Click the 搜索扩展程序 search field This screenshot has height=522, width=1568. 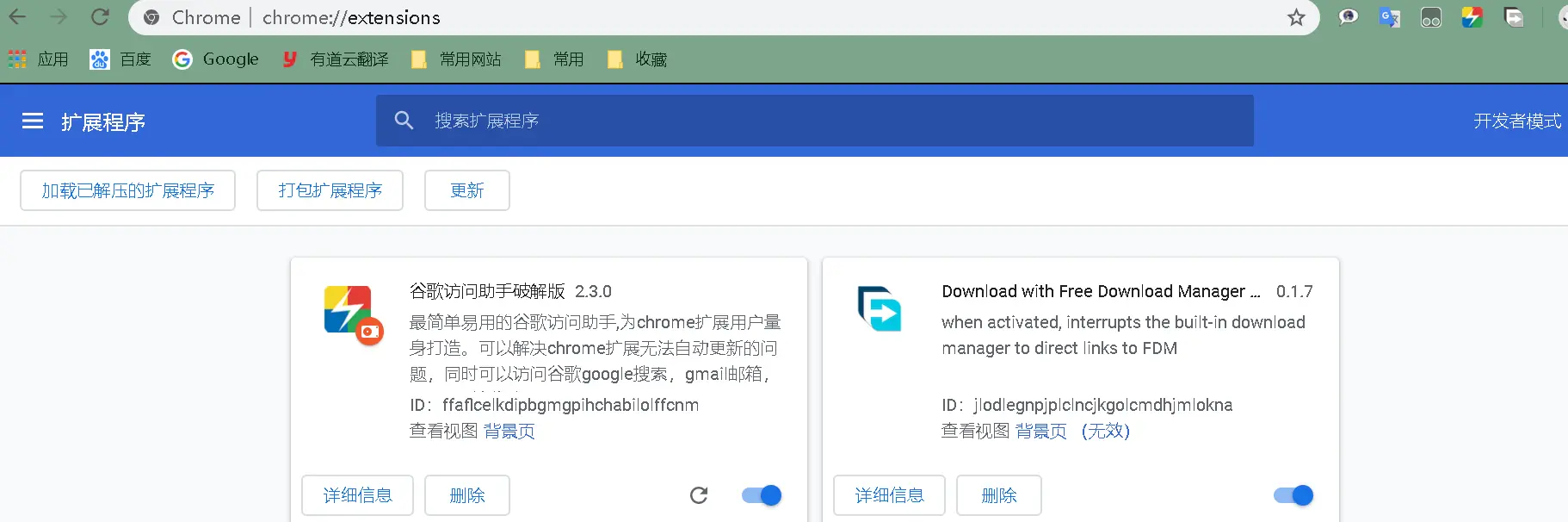[x=814, y=121]
